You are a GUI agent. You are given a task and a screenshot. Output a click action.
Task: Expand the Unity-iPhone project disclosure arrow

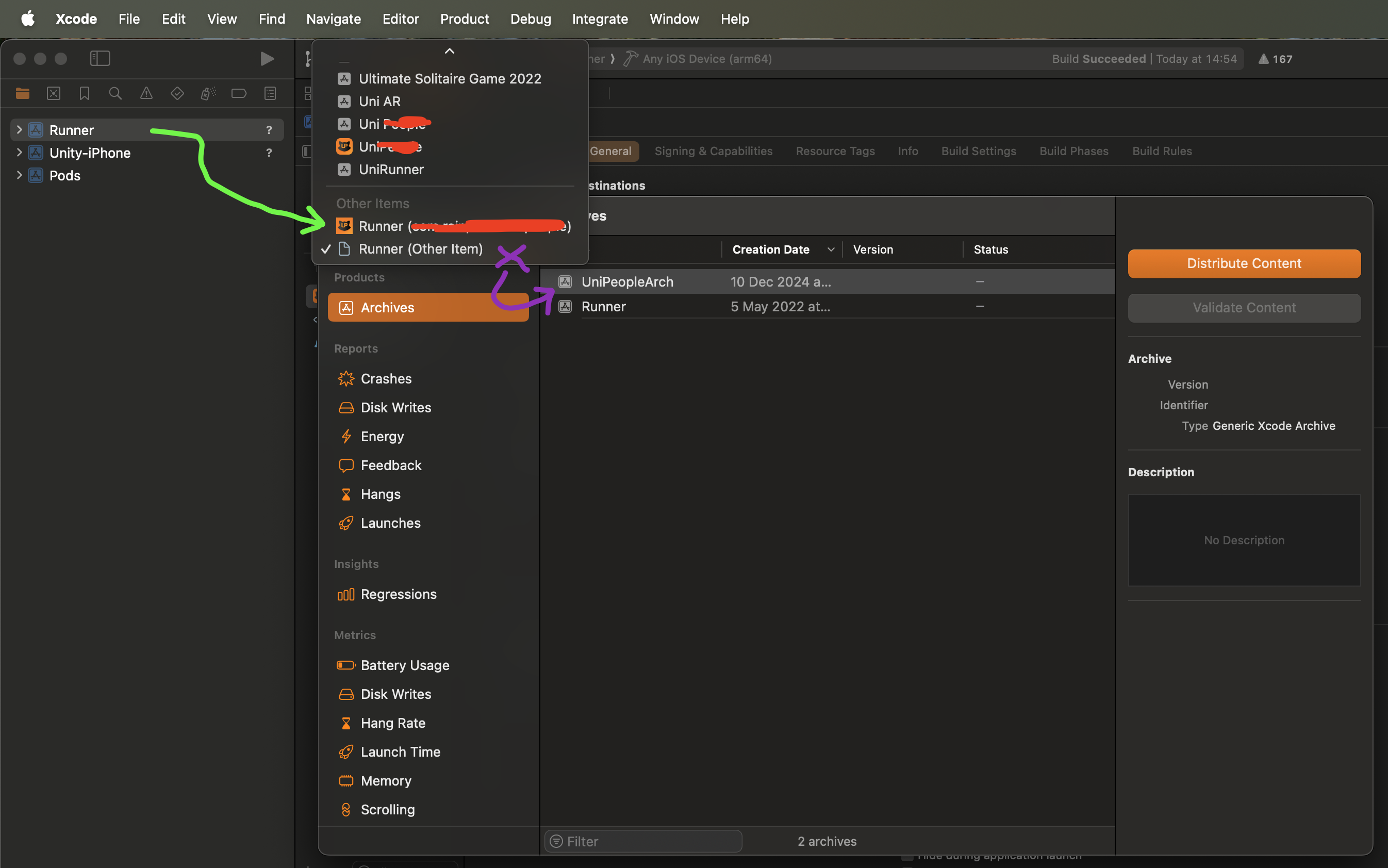pos(20,152)
